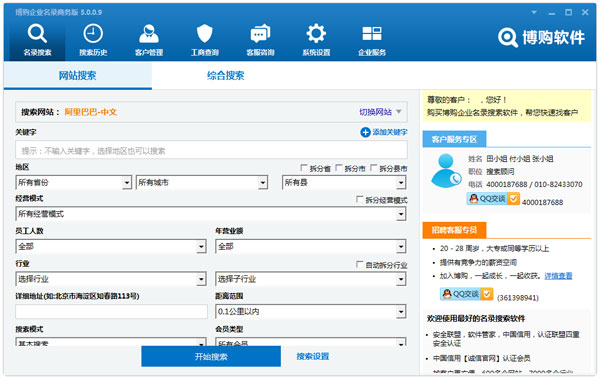
Task: Expand the 员工人数 dropdown
Action: 201,247
